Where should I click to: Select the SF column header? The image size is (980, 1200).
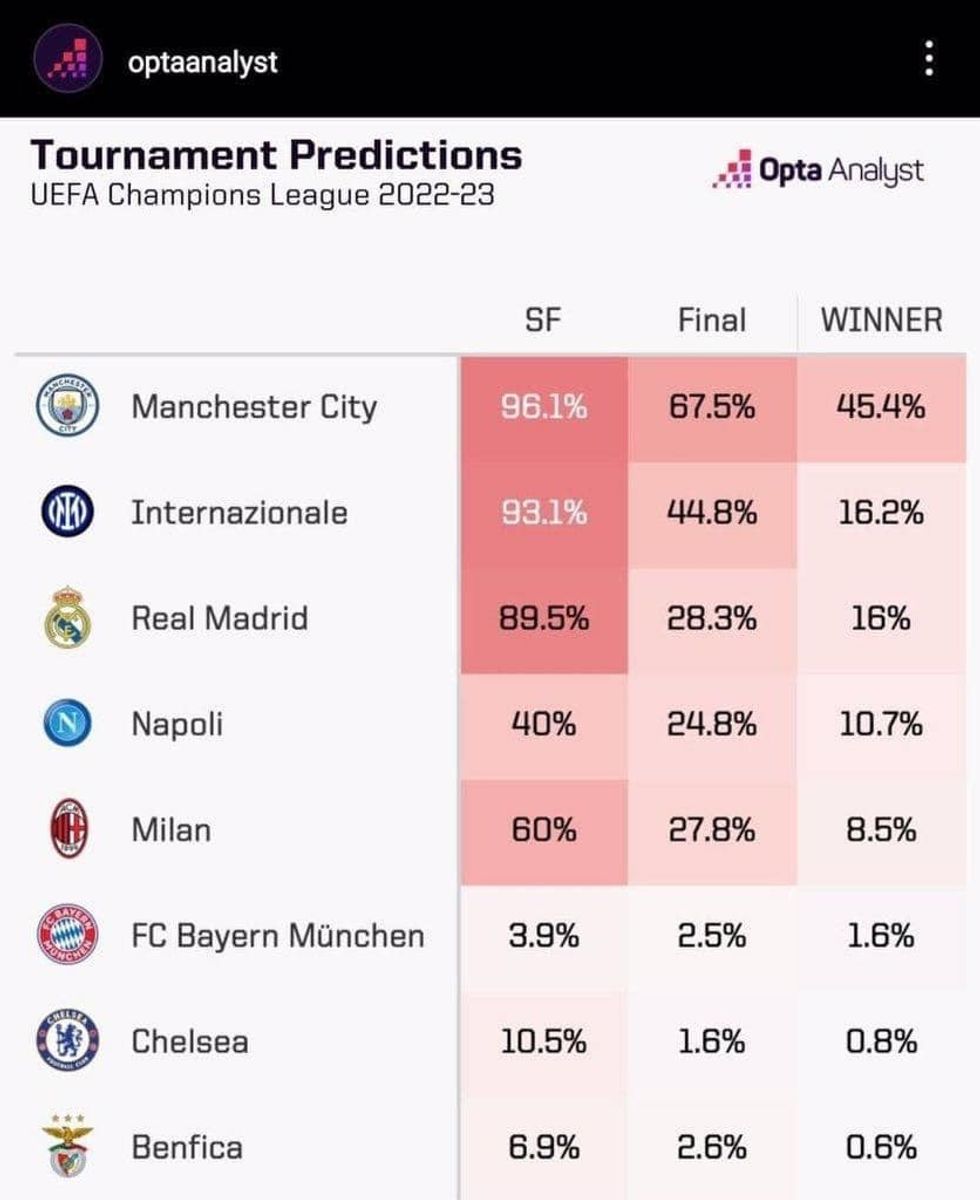[x=543, y=320]
